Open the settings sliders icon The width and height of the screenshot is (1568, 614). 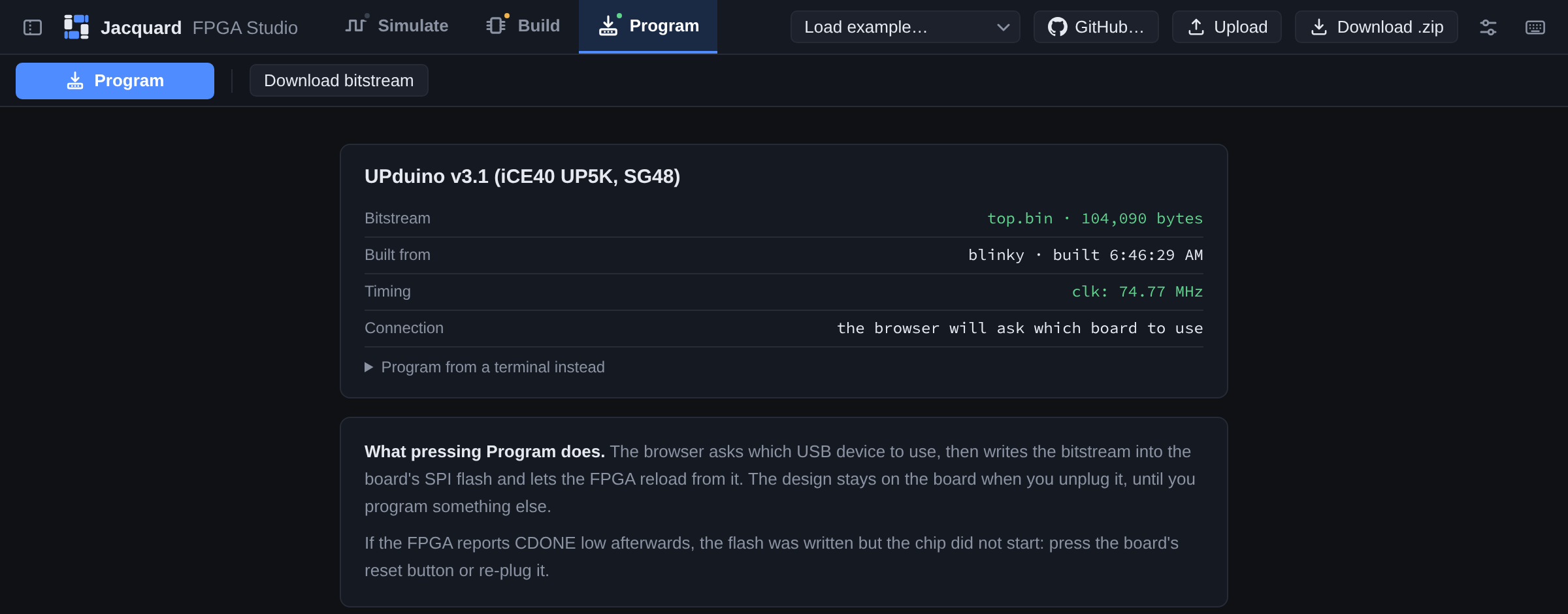click(1488, 27)
